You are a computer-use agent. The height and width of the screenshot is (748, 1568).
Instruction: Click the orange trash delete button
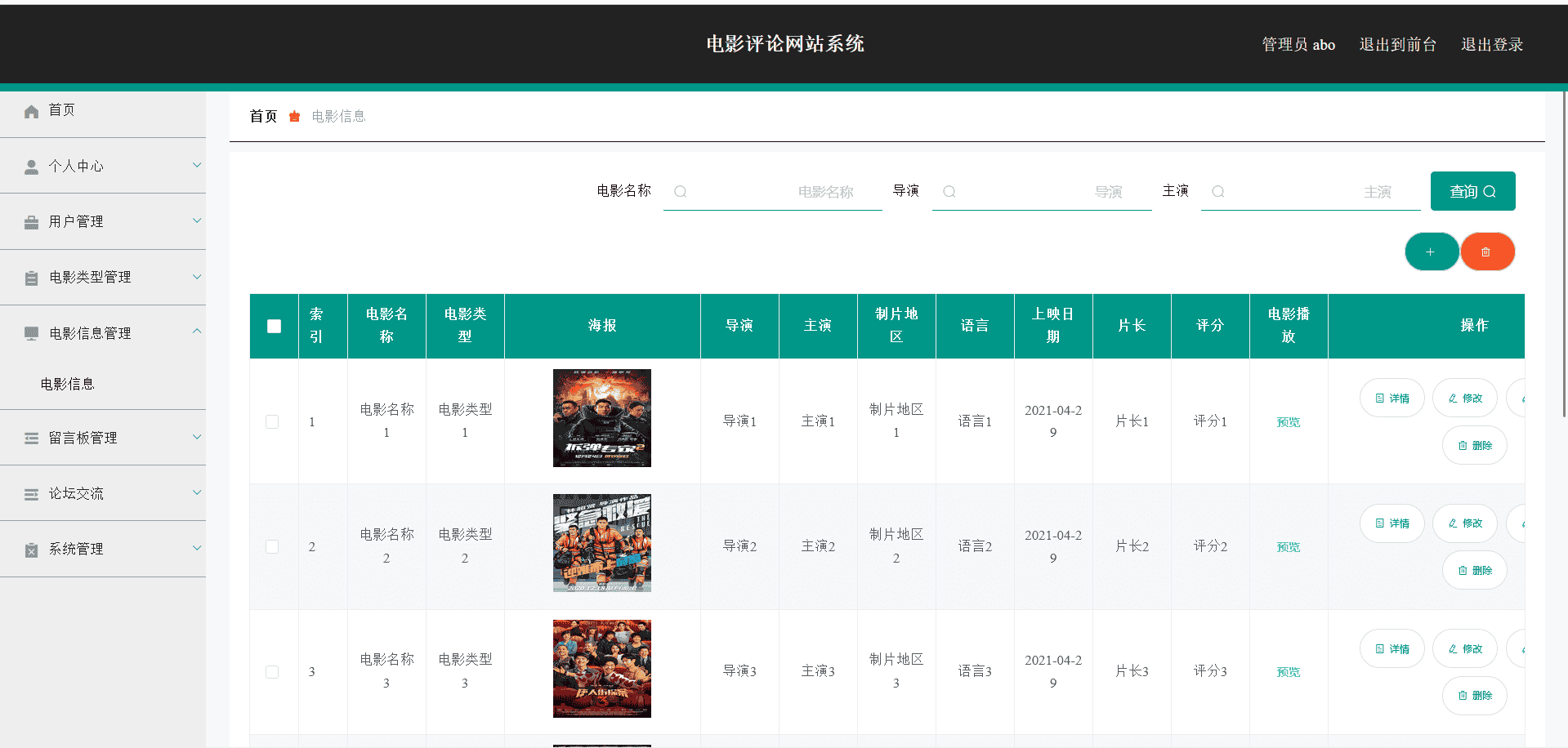coord(1487,252)
